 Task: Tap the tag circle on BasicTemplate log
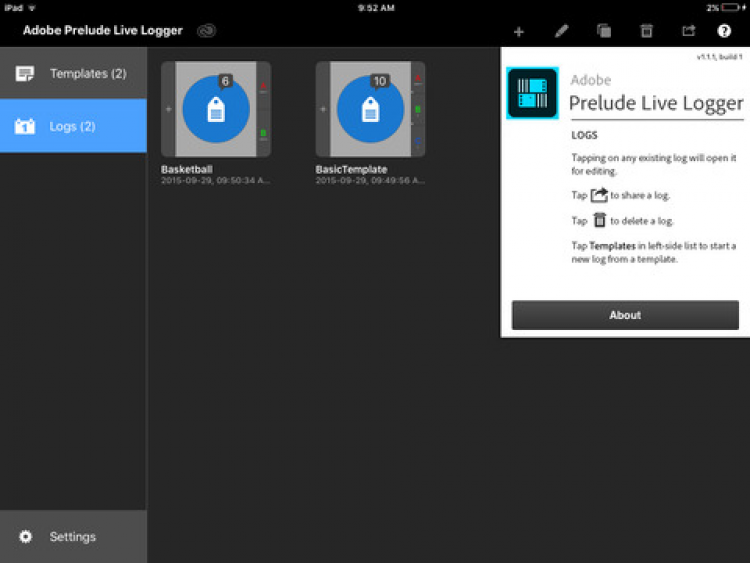click(x=370, y=109)
